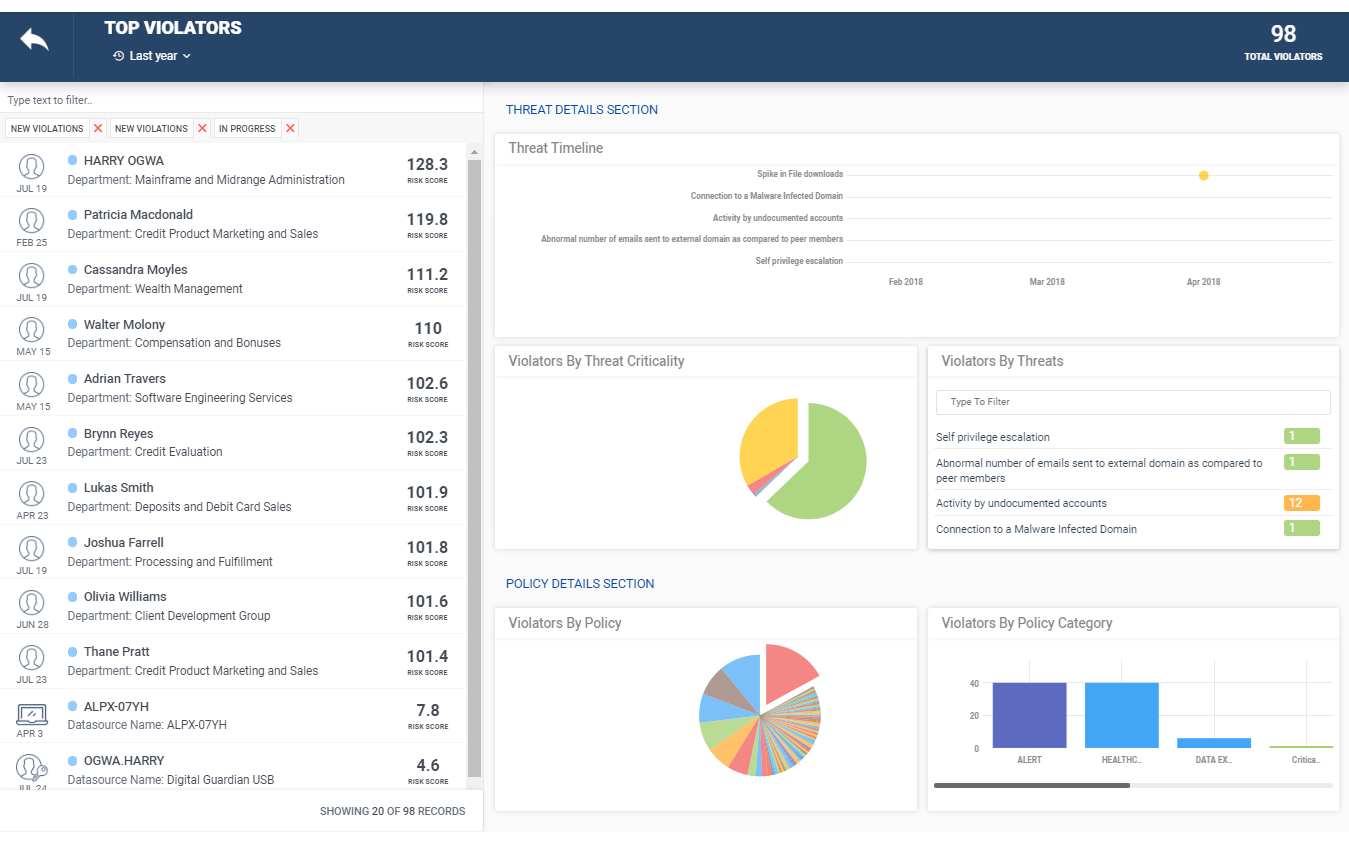
Task: Click Olivia Williams' user avatar icon
Action: point(32,602)
